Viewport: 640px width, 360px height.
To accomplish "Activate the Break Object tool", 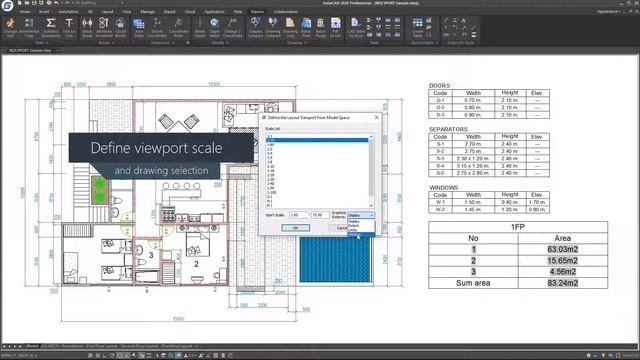I will pos(200,28).
